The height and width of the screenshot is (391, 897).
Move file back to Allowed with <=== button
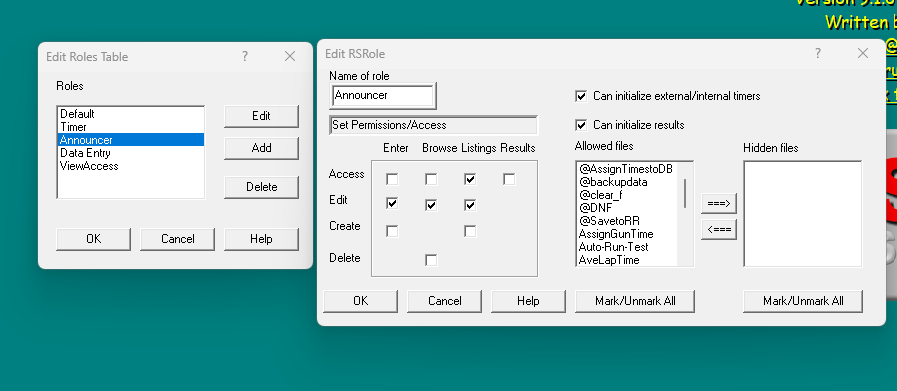click(719, 229)
